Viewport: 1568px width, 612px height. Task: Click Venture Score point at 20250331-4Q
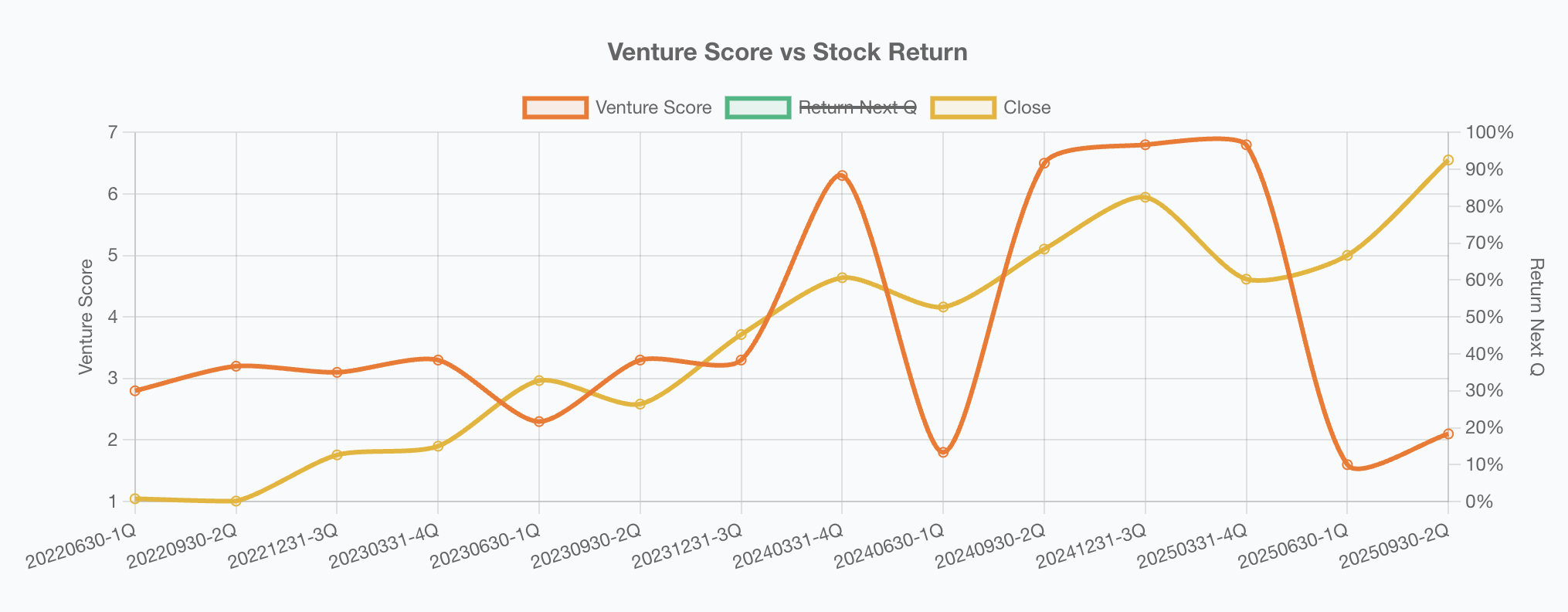pyautogui.click(x=1246, y=144)
